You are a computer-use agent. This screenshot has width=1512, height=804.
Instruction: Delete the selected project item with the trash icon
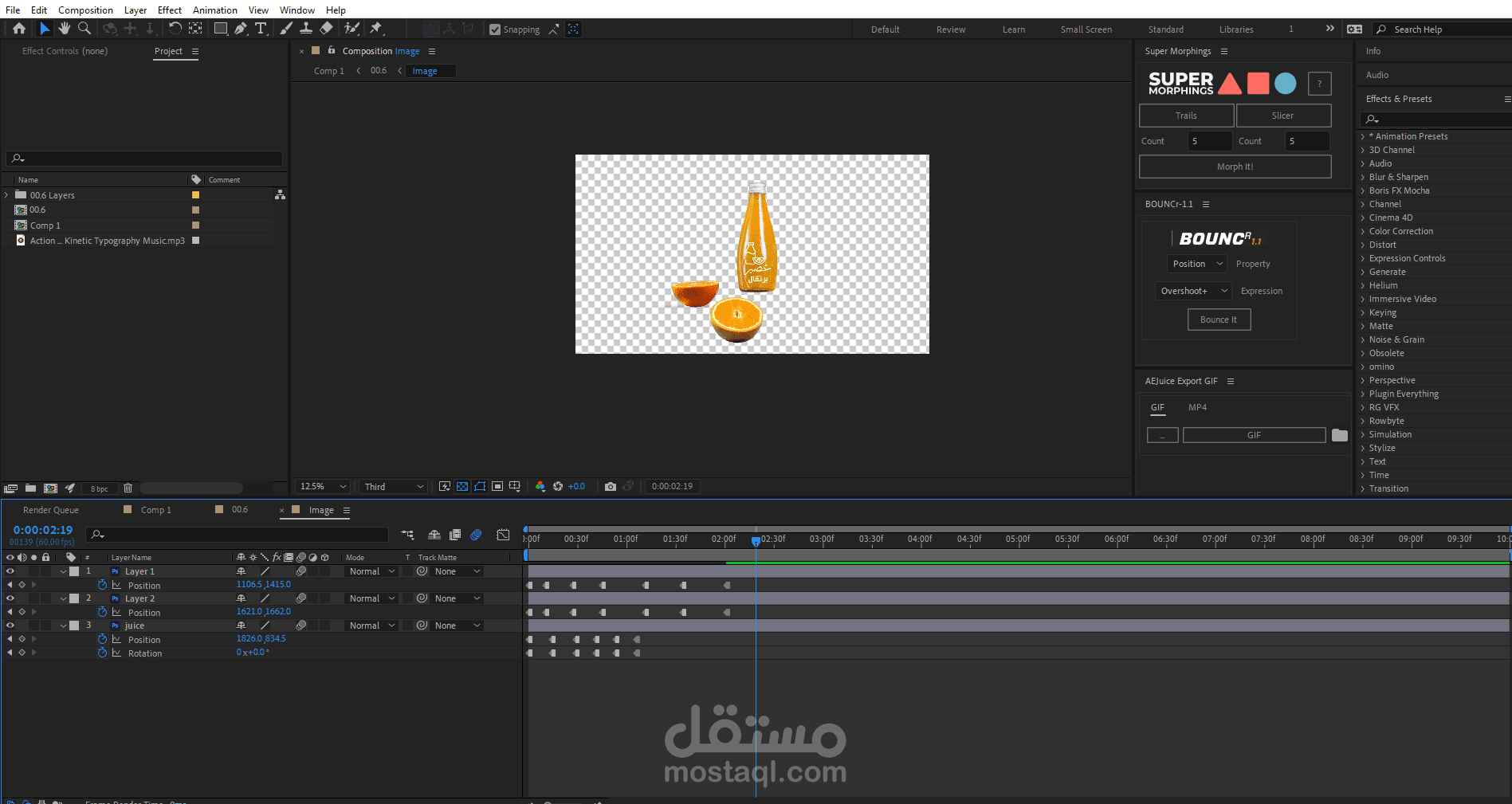click(128, 488)
